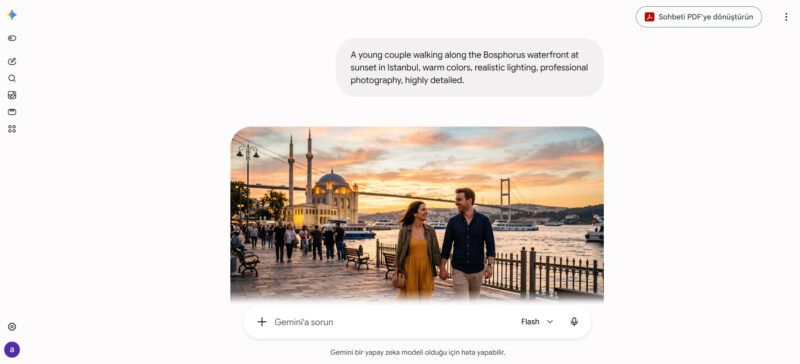Toggle the sidebar expand control
The height and width of the screenshot is (364, 800).
click(x=12, y=38)
